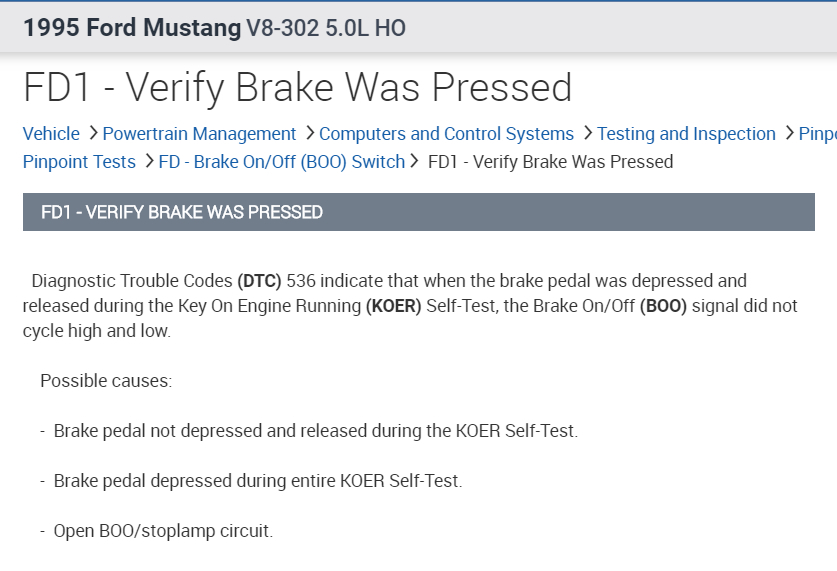This screenshot has width=837, height=571.
Task: Click the gray FD1 section header bar
Action: tap(418, 212)
